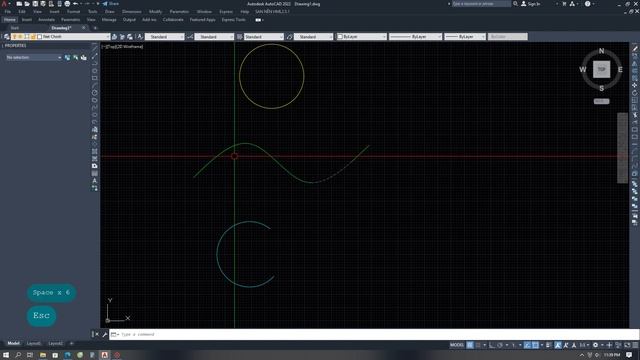Select the Move tool in Modify toolbar
The width and height of the screenshot is (640, 360).
pos(635,85)
